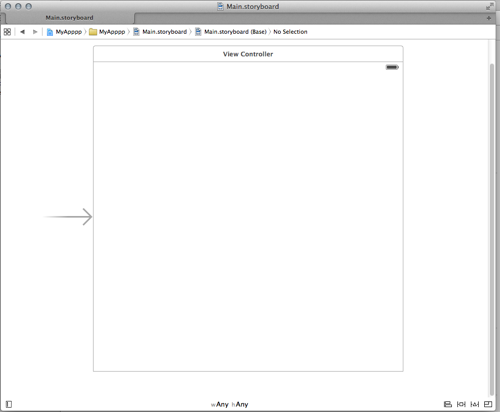Screen dimensions: 500x412
Task: Open the related items grid menu
Action: 7,32
